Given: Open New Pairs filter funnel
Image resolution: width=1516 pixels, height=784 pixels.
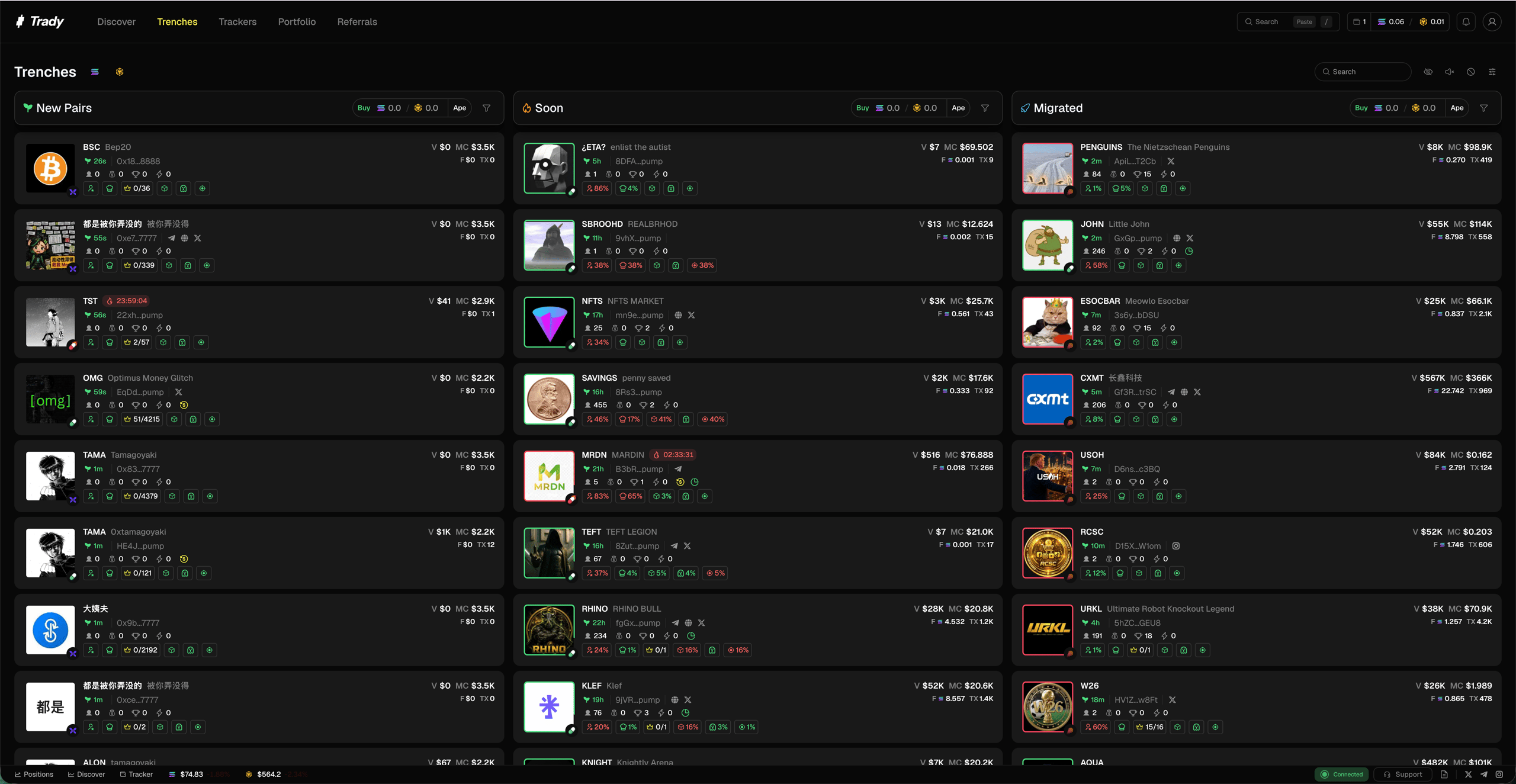Looking at the screenshot, I should click(487, 108).
